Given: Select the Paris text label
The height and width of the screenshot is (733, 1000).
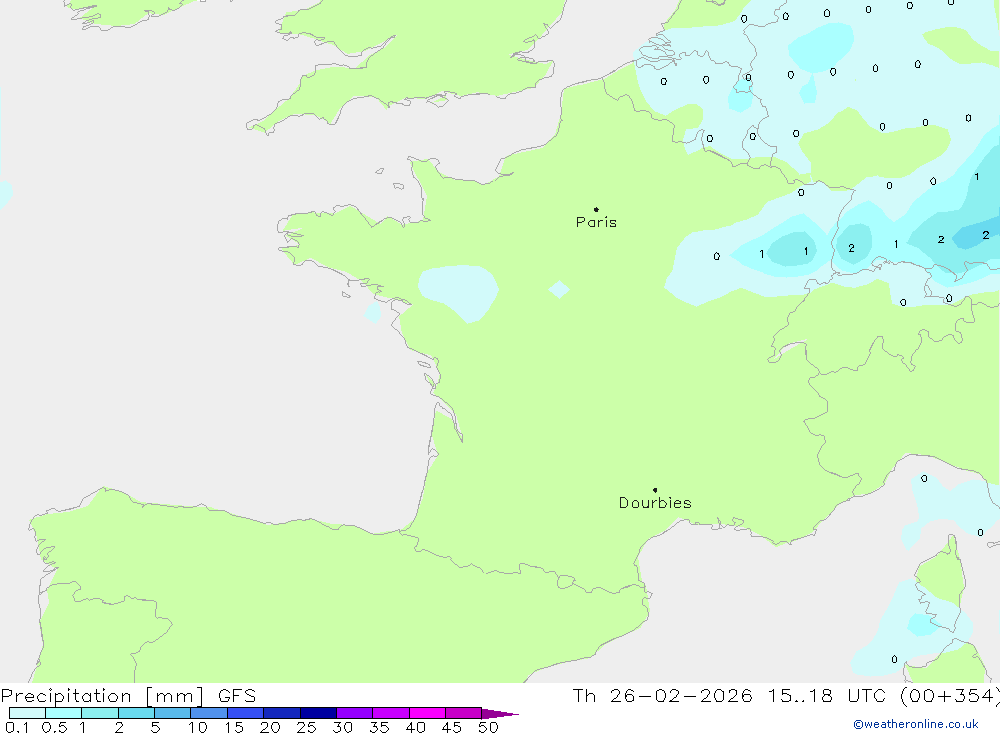Looking at the screenshot, I should [x=596, y=223].
